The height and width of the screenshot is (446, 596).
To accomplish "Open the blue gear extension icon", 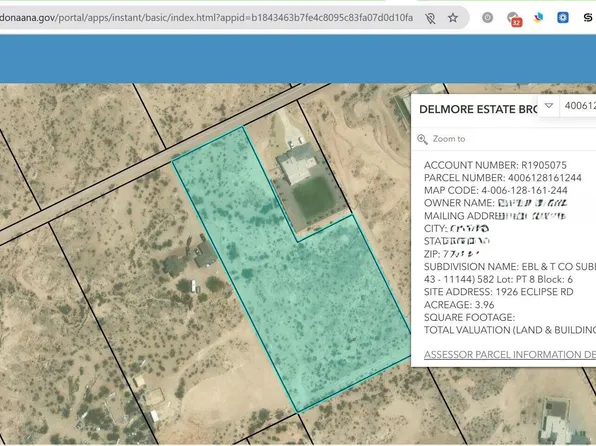I will click(x=563, y=17).
